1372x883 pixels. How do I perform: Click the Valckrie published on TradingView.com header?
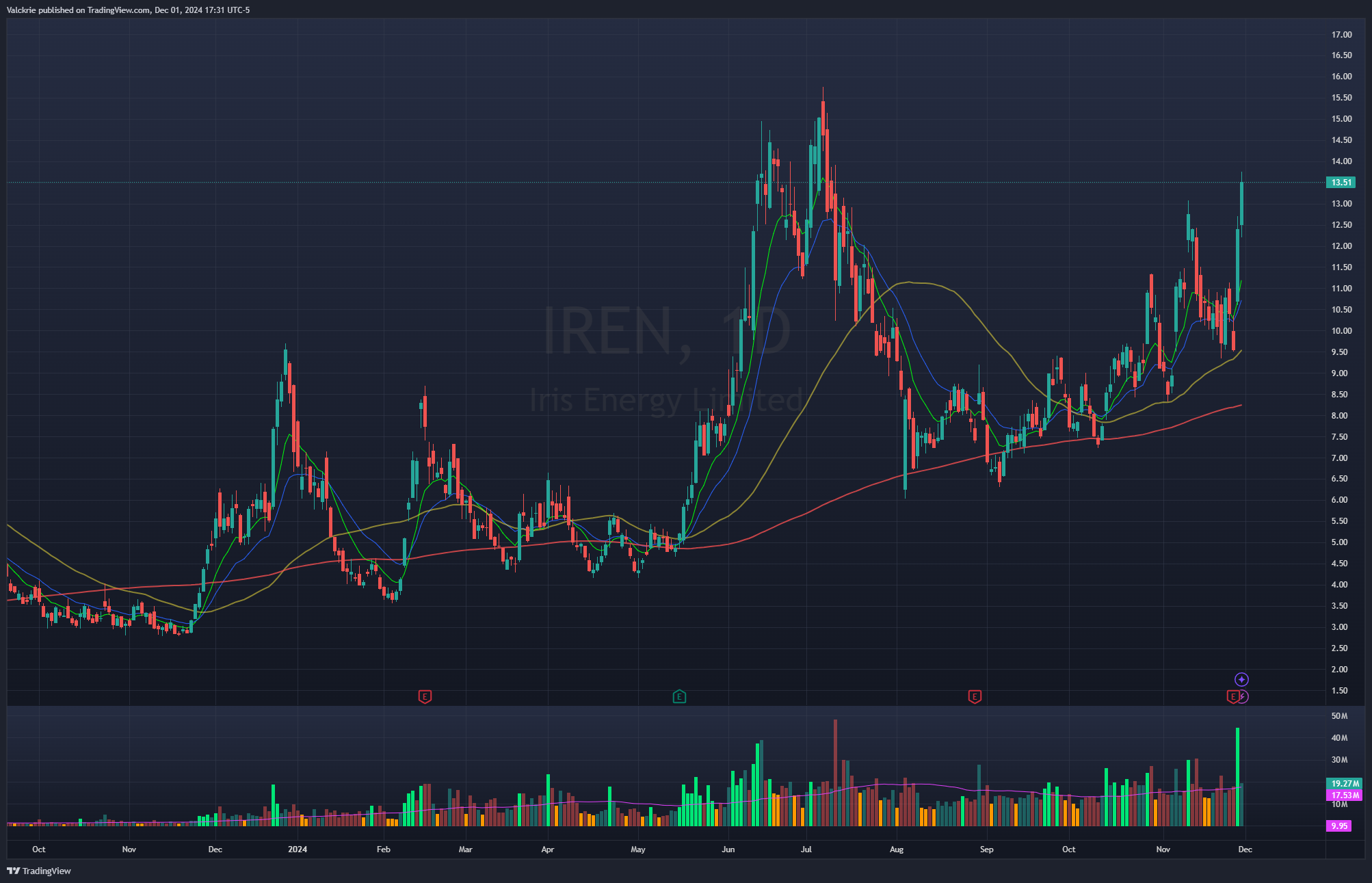click(128, 10)
